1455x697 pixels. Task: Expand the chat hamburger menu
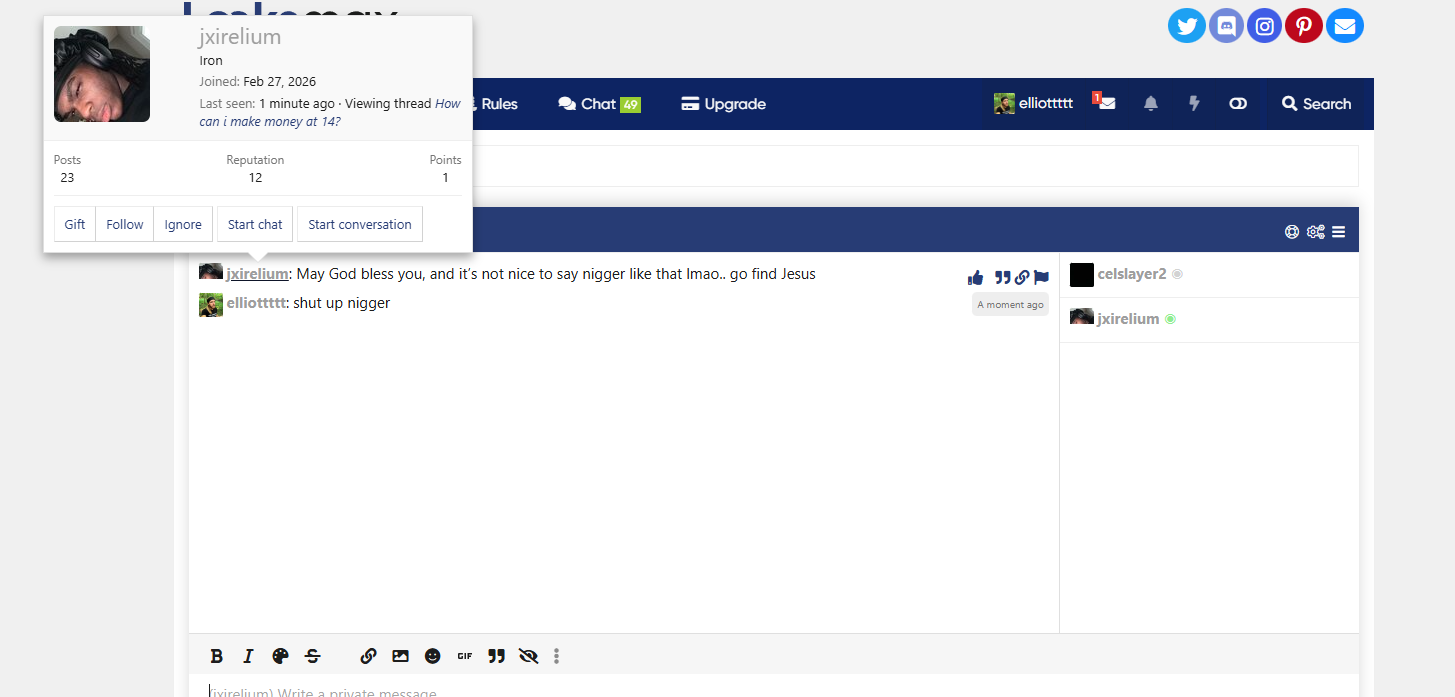pos(1338,232)
